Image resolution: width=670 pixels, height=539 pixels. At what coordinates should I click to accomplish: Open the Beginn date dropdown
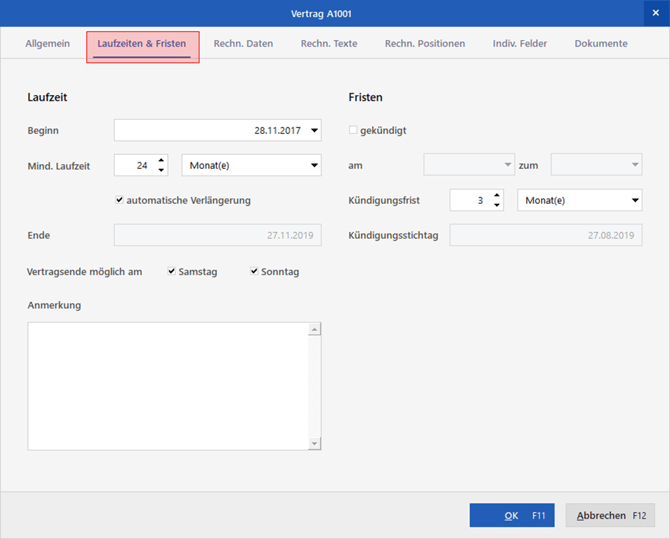point(314,130)
